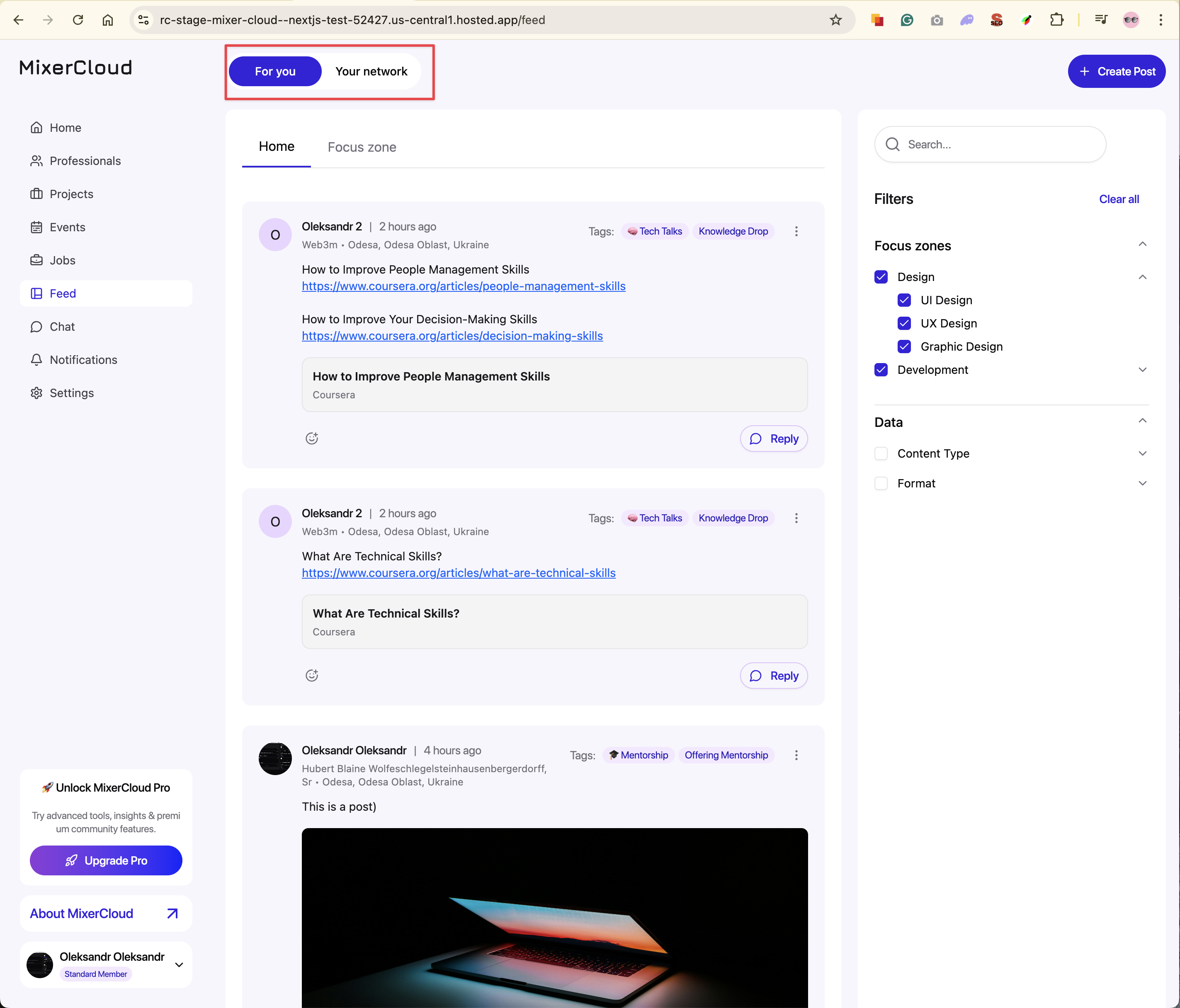Open user account dropdown for Oleksandr Oleksandr
The height and width of the screenshot is (1008, 1180).
[179, 965]
